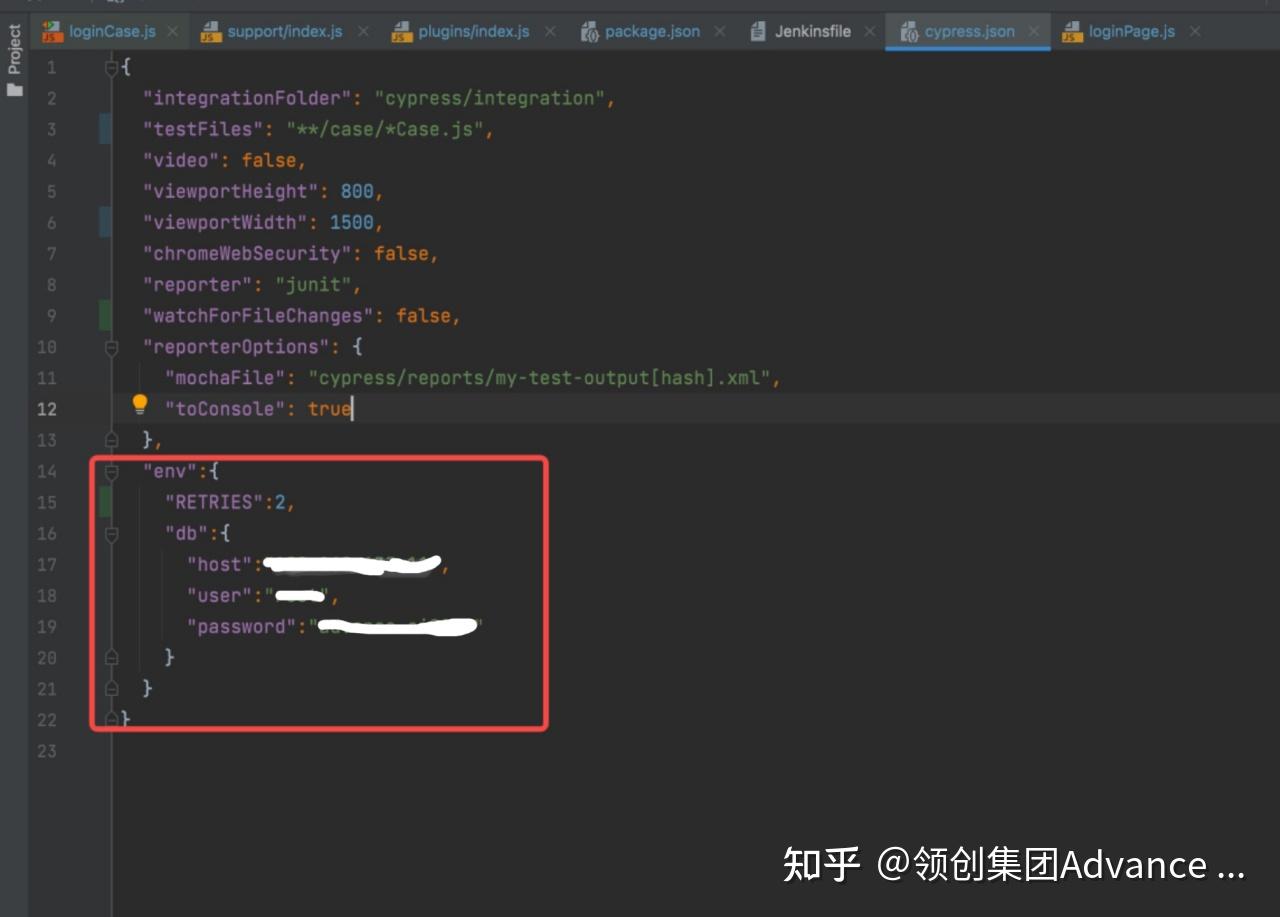Close the plugins/index.js tab
Image resolution: width=1280 pixels, height=917 pixels.
click(x=552, y=31)
